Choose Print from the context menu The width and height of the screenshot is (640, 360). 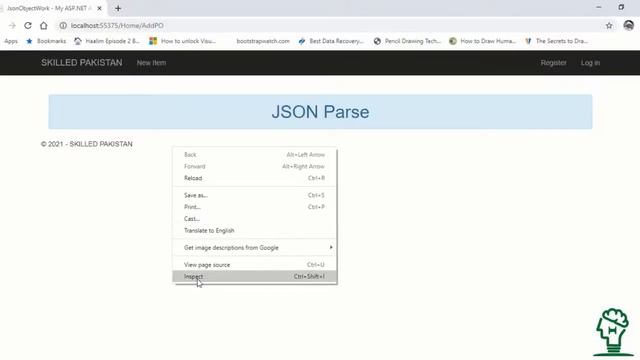[255, 207]
